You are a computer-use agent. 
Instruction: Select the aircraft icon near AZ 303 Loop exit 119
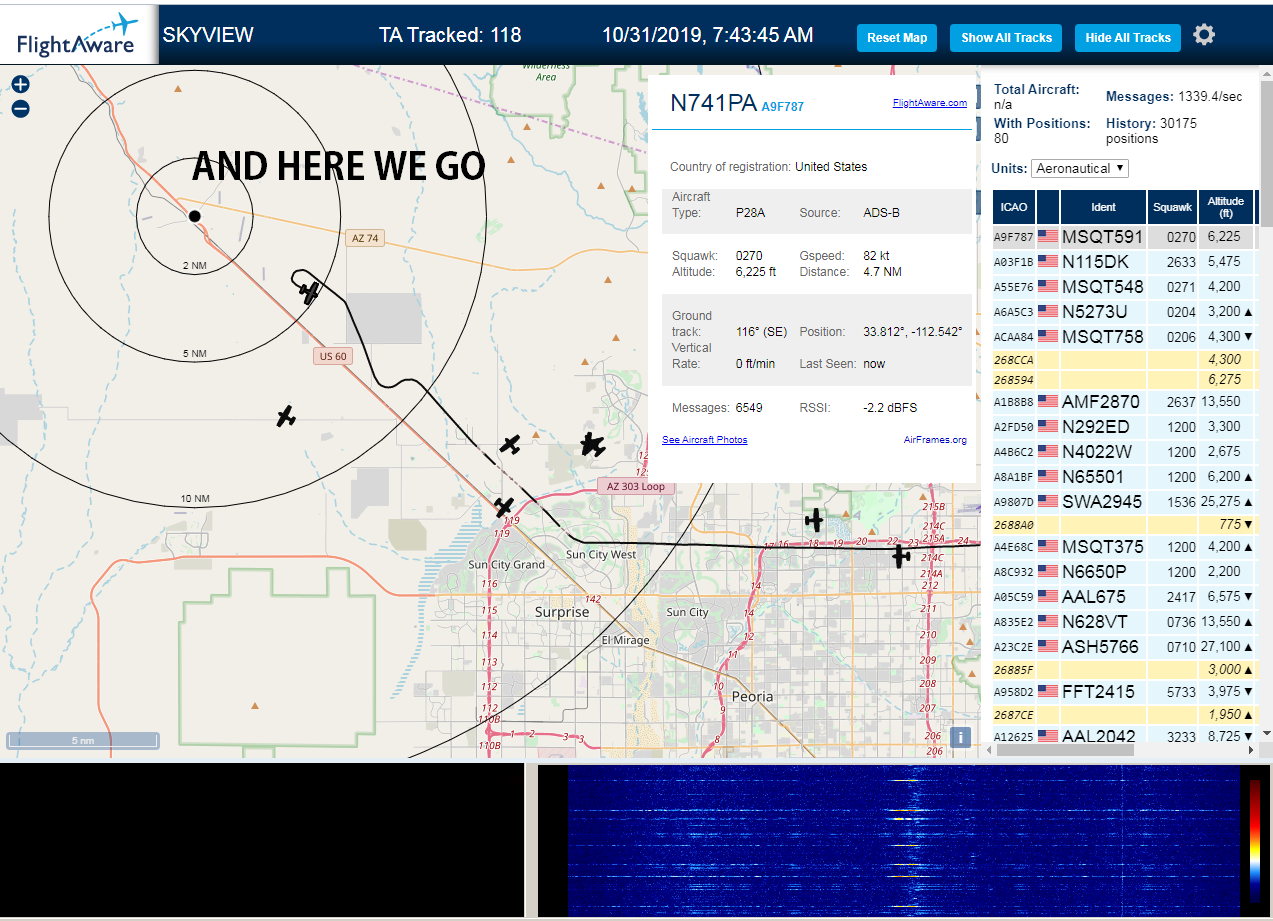(x=504, y=507)
